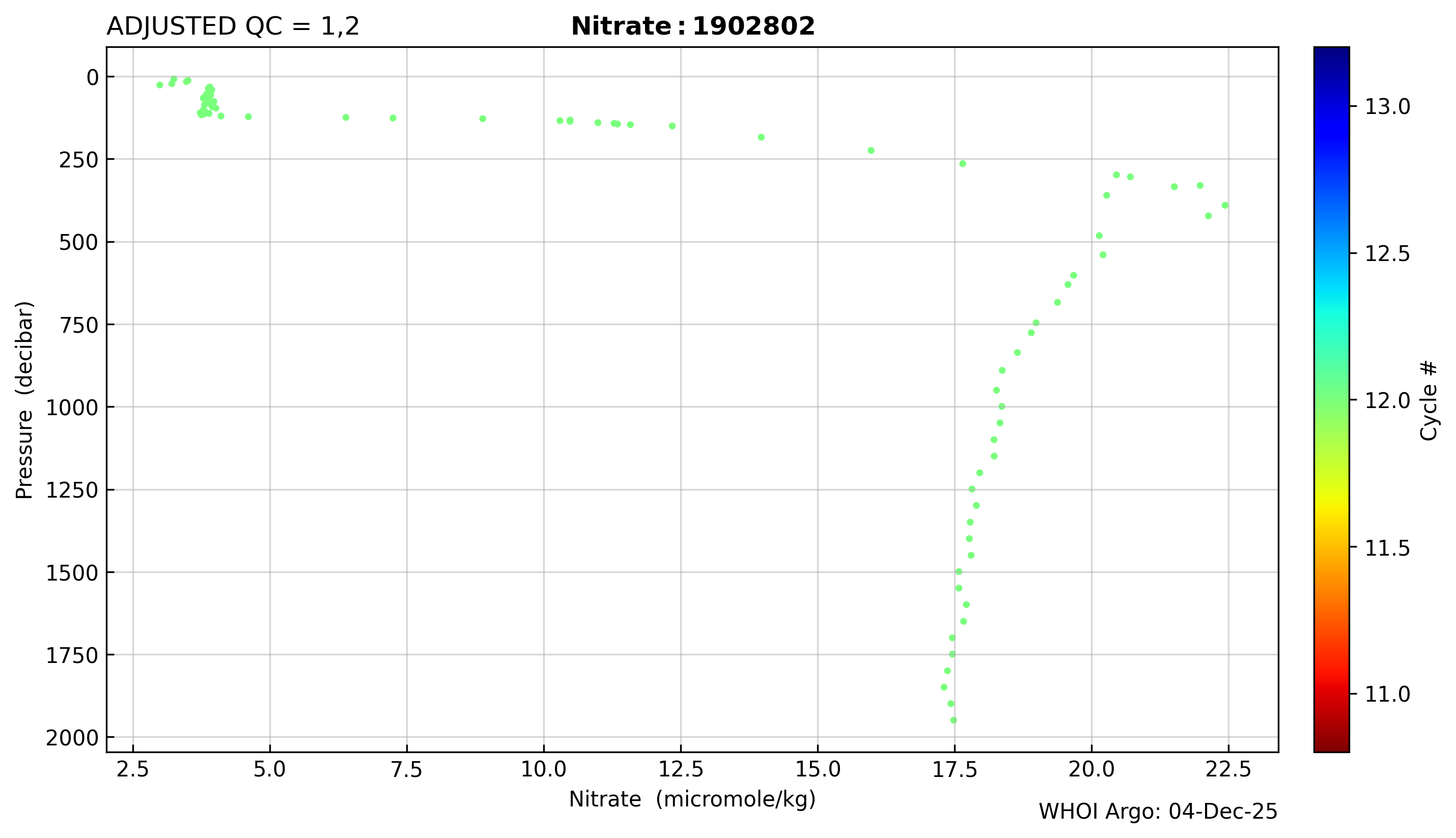Click the 10.0 tick label on nitrate axis
The image size is (1456, 838).
pos(544,769)
